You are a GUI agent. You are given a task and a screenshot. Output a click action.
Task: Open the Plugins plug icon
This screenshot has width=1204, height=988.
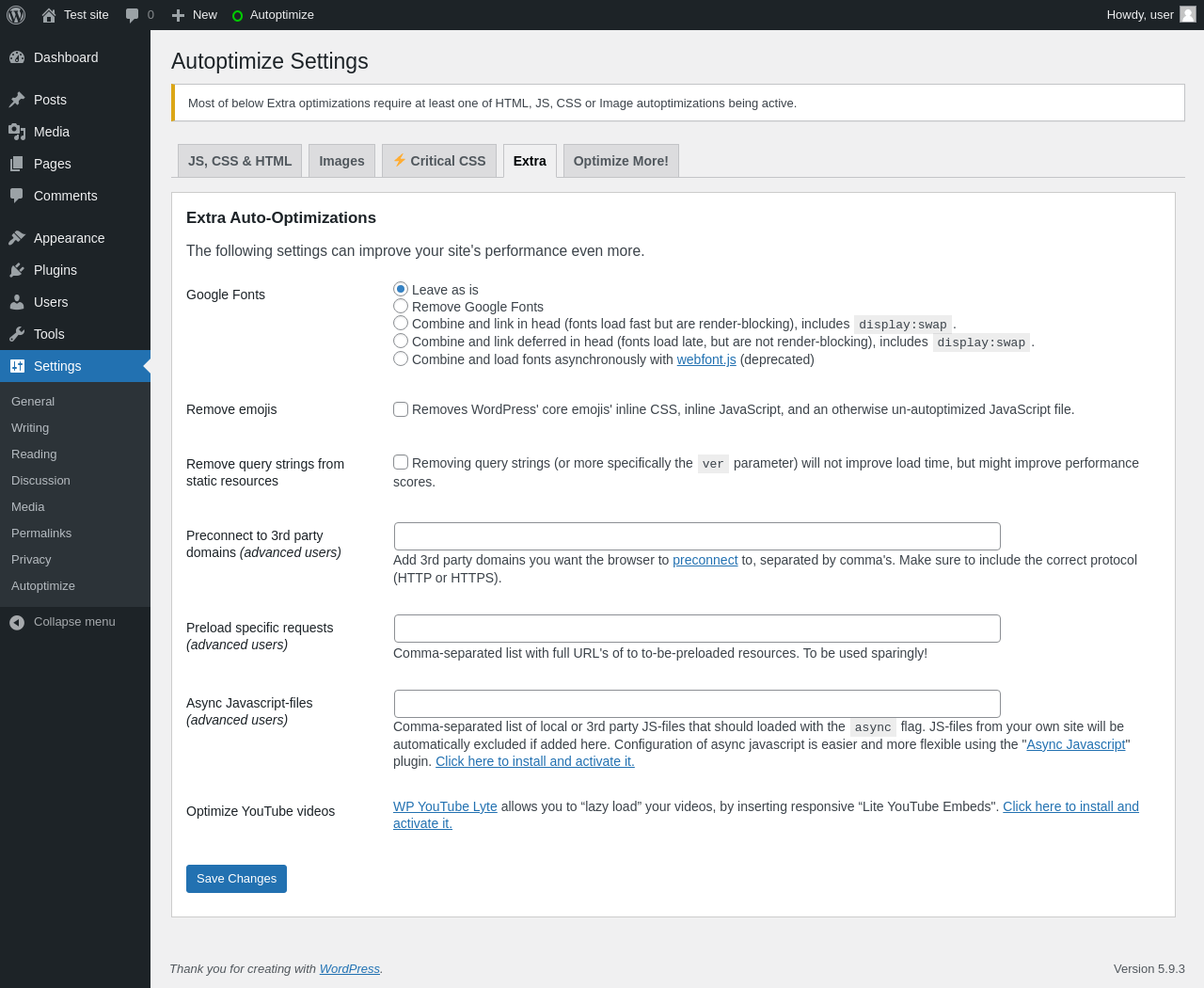tap(17, 270)
